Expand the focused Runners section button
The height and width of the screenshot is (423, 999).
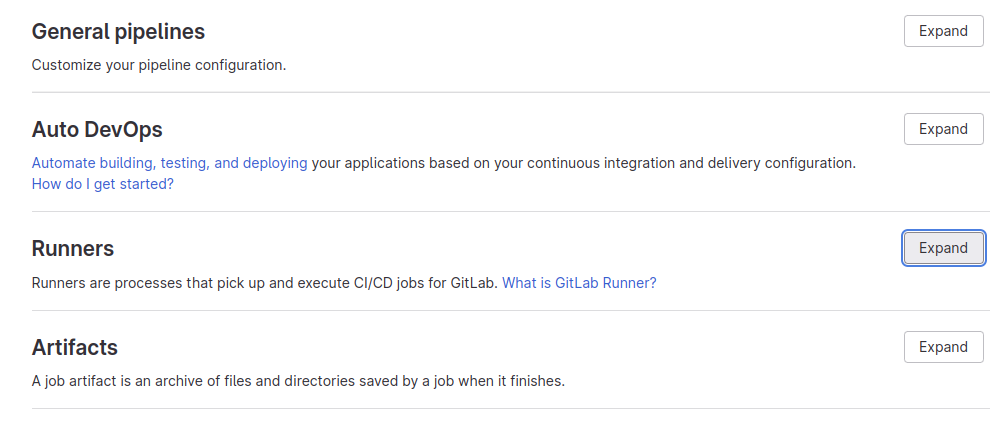click(944, 248)
